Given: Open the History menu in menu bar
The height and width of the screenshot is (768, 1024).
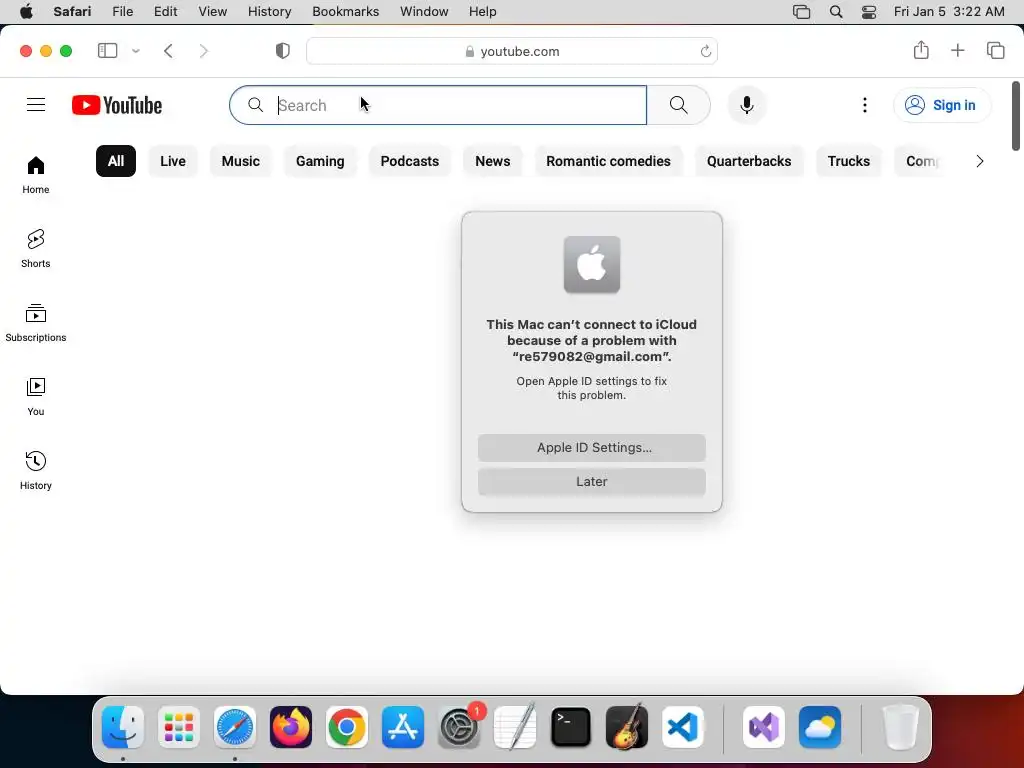Looking at the screenshot, I should point(269,12).
